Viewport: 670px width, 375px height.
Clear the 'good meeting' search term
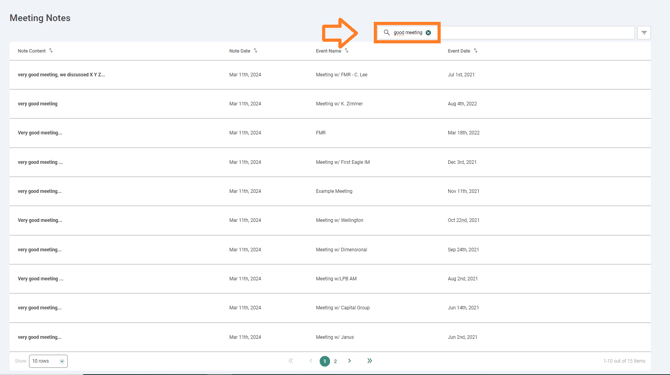[x=428, y=32]
